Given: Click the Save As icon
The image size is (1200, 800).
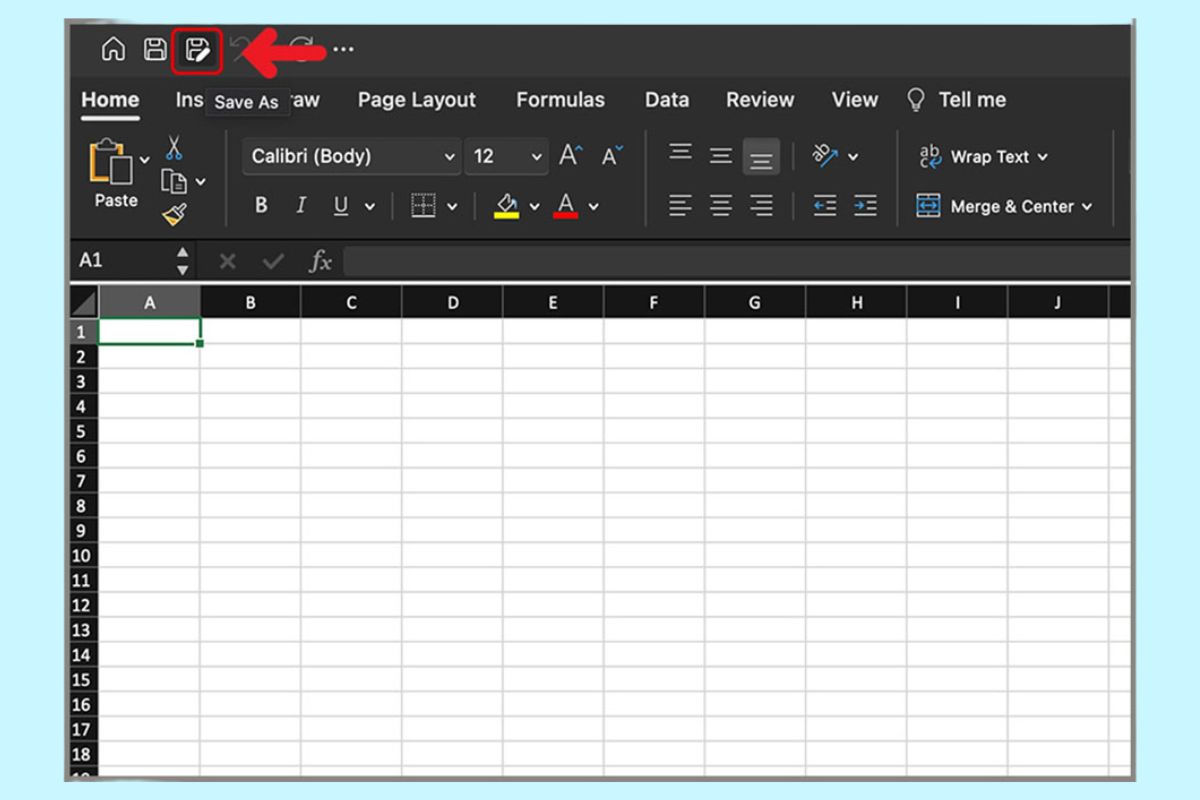Looking at the screenshot, I should coord(197,49).
